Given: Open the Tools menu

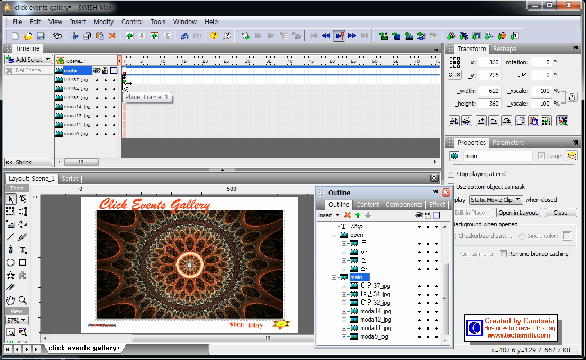Looking at the screenshot, I should click(x=158, y=22).
